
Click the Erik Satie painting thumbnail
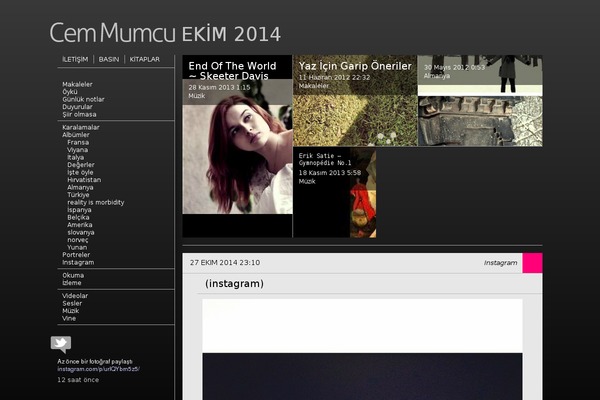coord(363,193)
